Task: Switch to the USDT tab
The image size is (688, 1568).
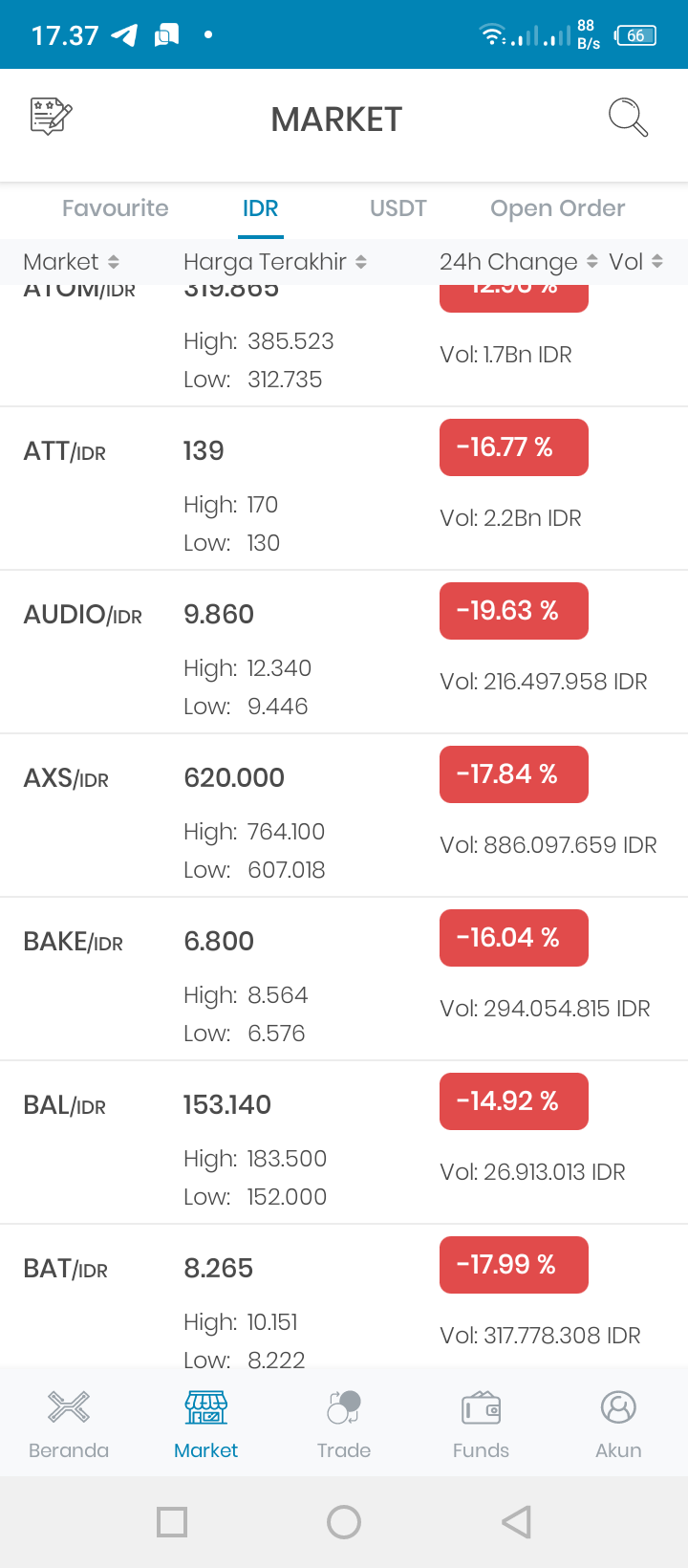Action: coord(398,208)
